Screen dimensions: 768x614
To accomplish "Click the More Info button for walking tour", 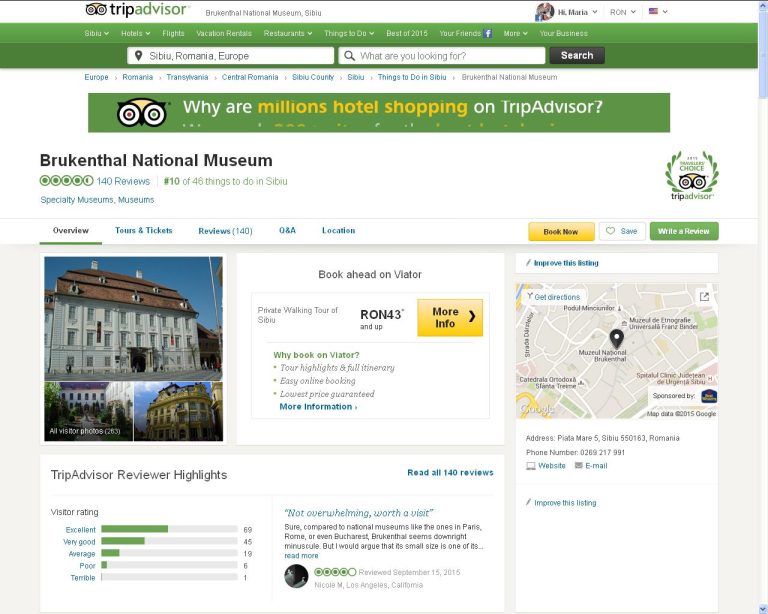I will [450, 318].
